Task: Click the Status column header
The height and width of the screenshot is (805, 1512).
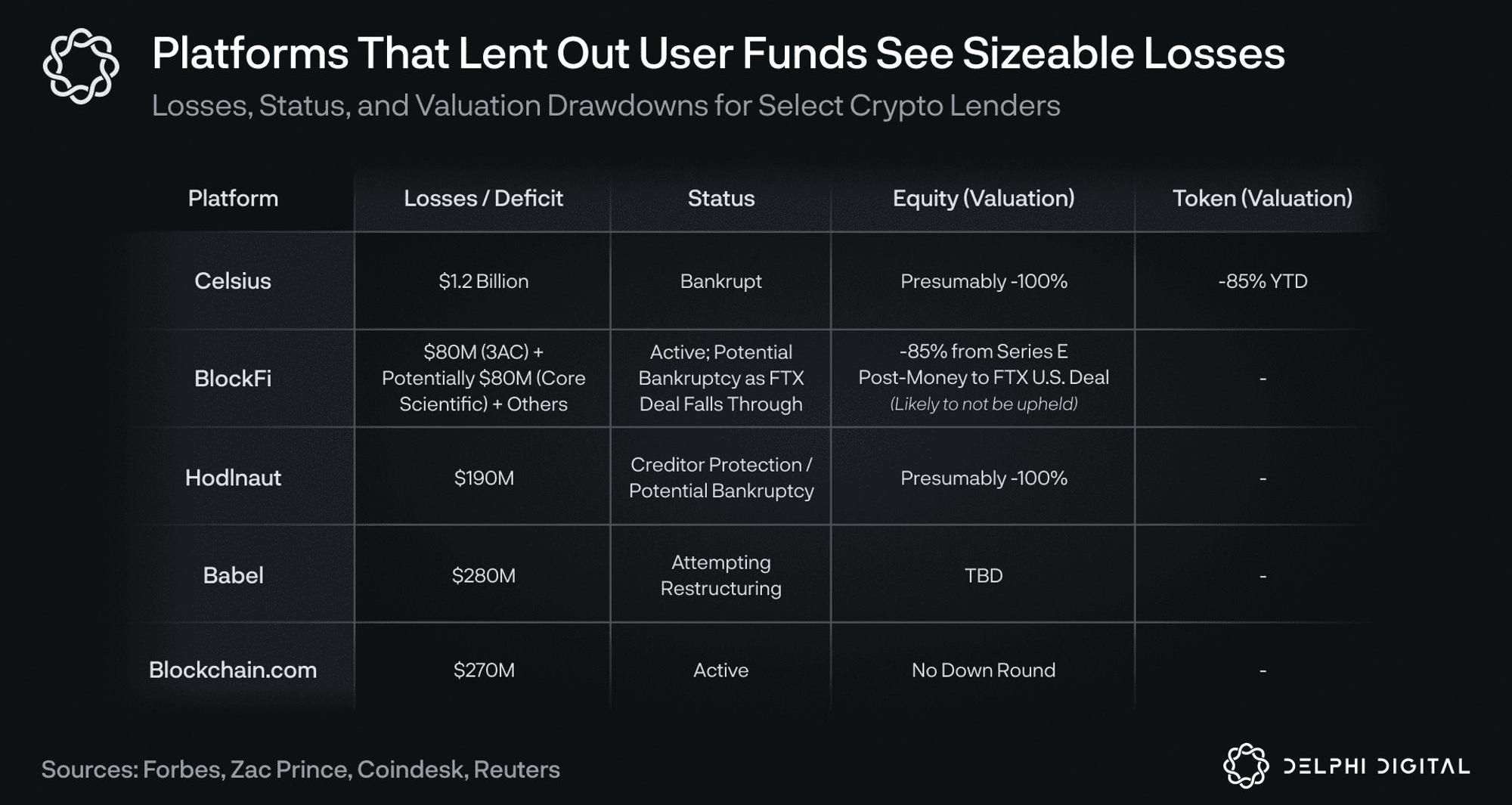Action: click(x=720, y=198)
